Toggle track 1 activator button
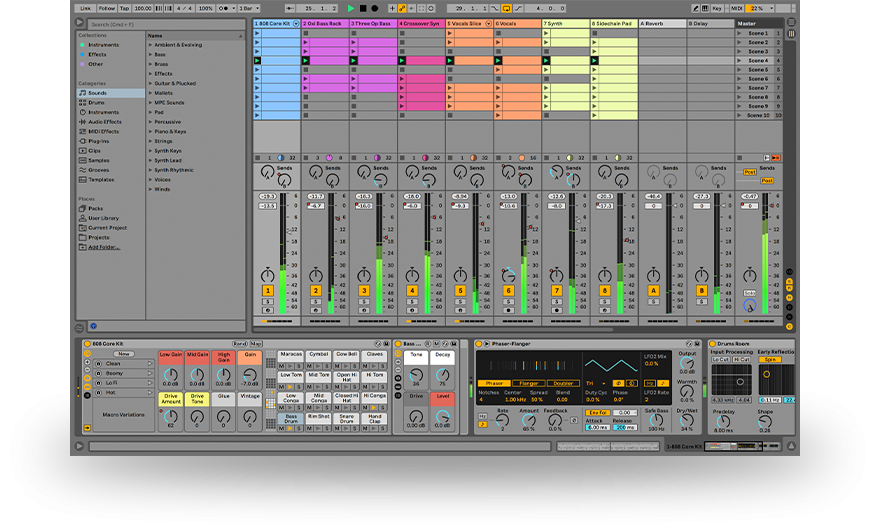 coord(268,291)
